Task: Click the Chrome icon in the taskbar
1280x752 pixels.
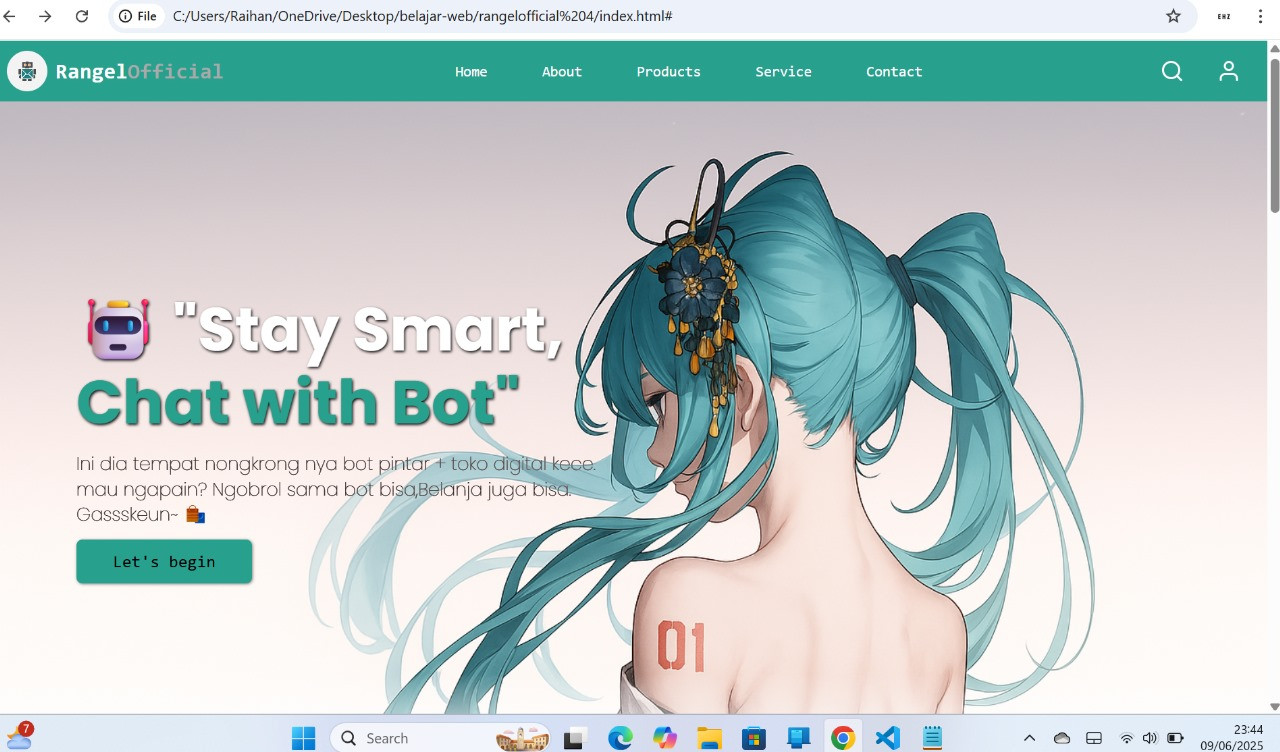Action: click(x=843, y=738)
